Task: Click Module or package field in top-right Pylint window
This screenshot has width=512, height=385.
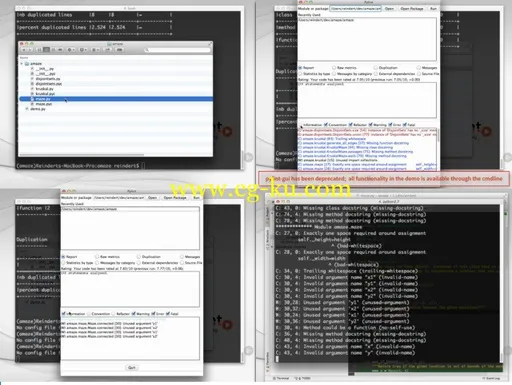Action: tap(355, 9)
